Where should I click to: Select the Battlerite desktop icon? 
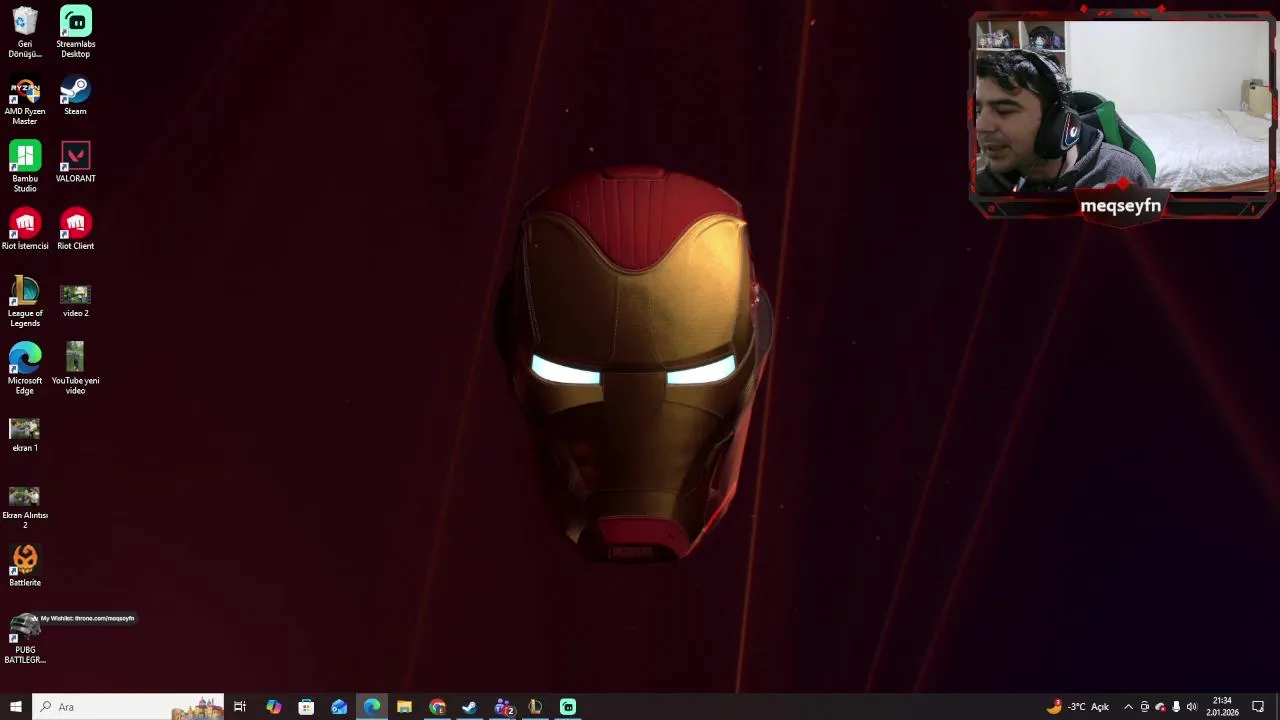click(x=25, y=566)
